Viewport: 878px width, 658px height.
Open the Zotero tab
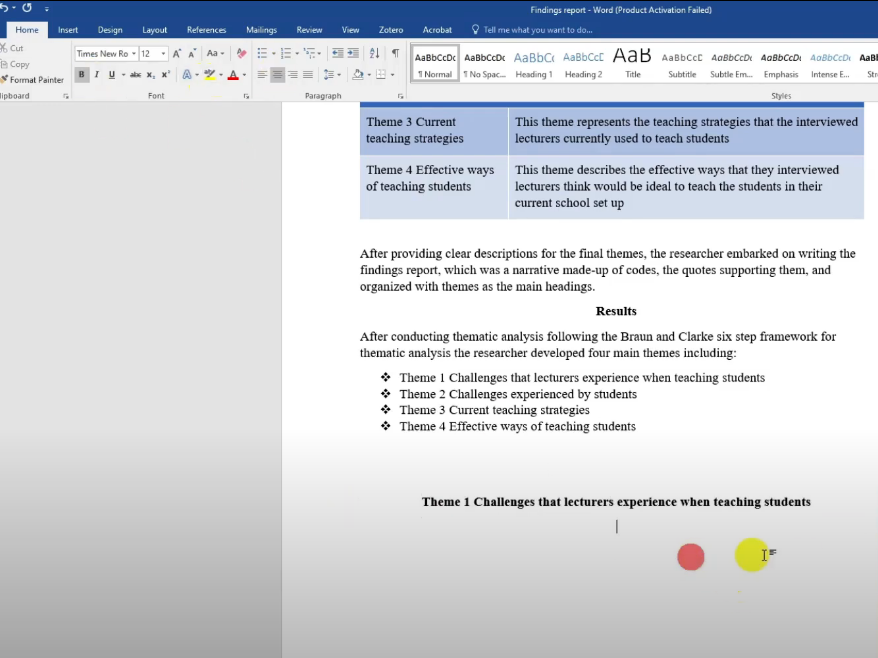[x=391, y=30]
